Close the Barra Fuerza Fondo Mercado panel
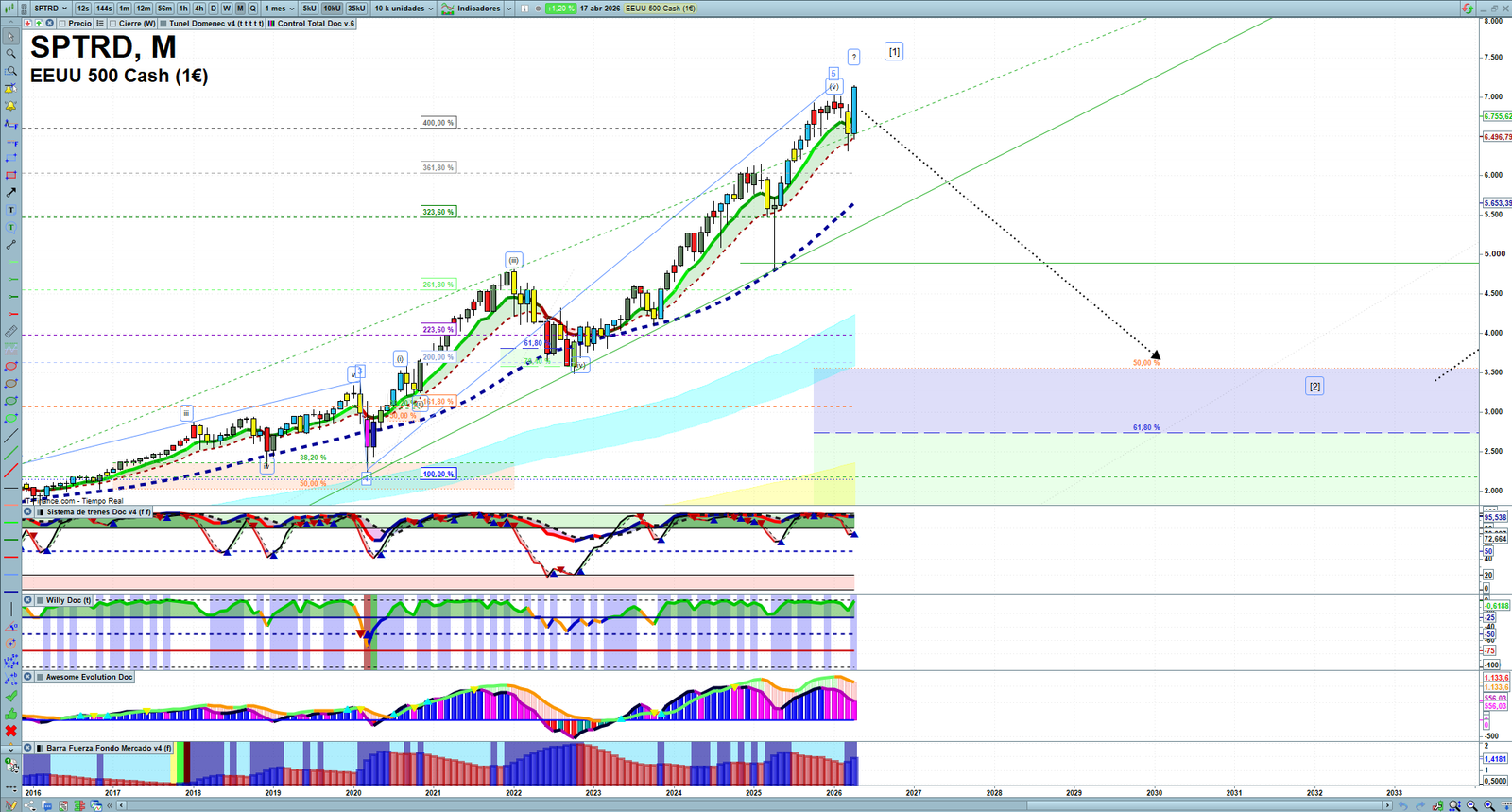1512x812 pixels. pyautogui.click(x=28, y=748)
